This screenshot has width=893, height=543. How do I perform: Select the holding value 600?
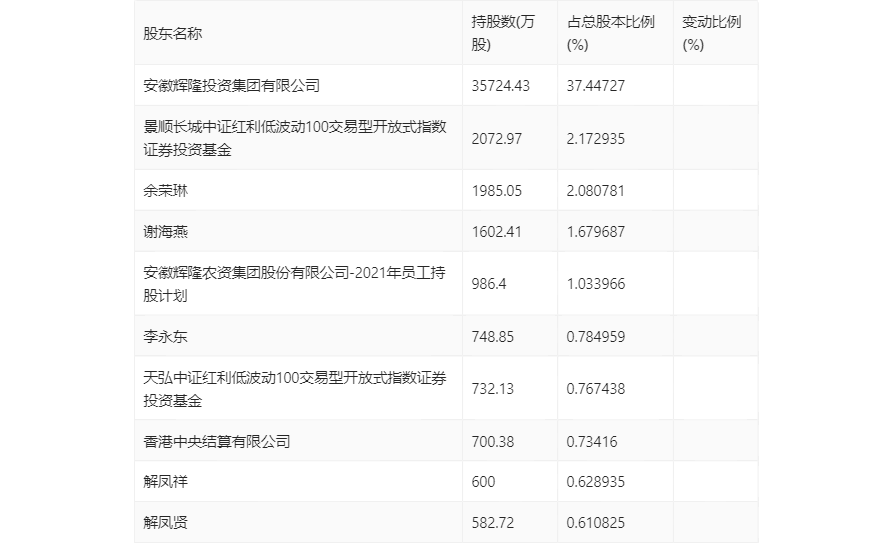(x=483, y=481)
